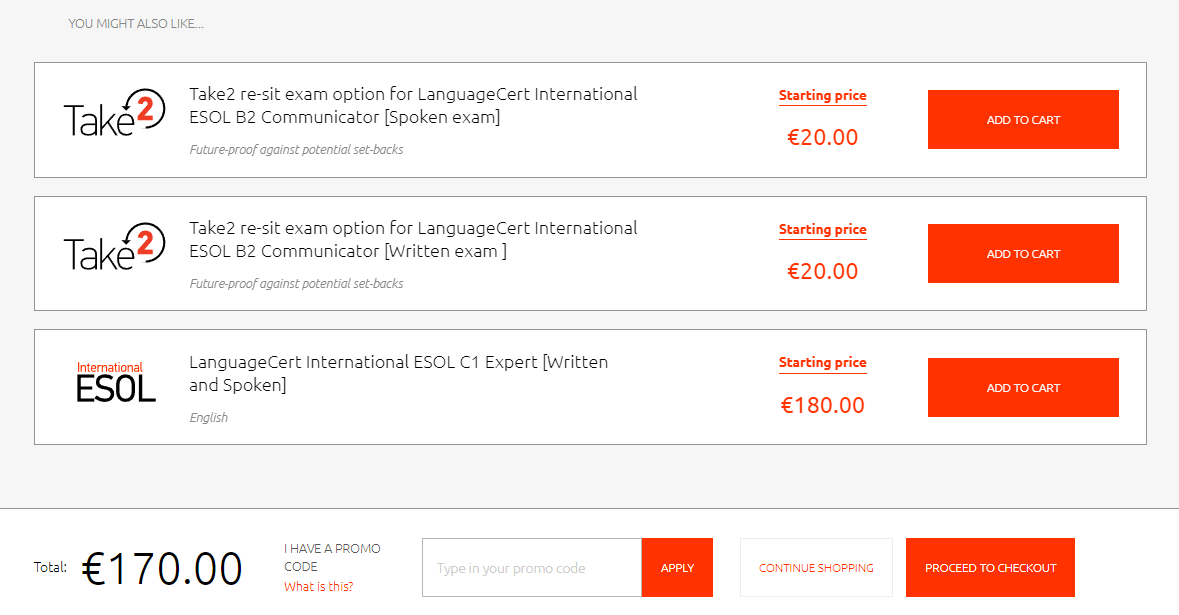The width and height of the screenshot is (1179, 615).
Task: Add ESOL C1 Expert exam to cart
Action: [x=1023, y=387]
